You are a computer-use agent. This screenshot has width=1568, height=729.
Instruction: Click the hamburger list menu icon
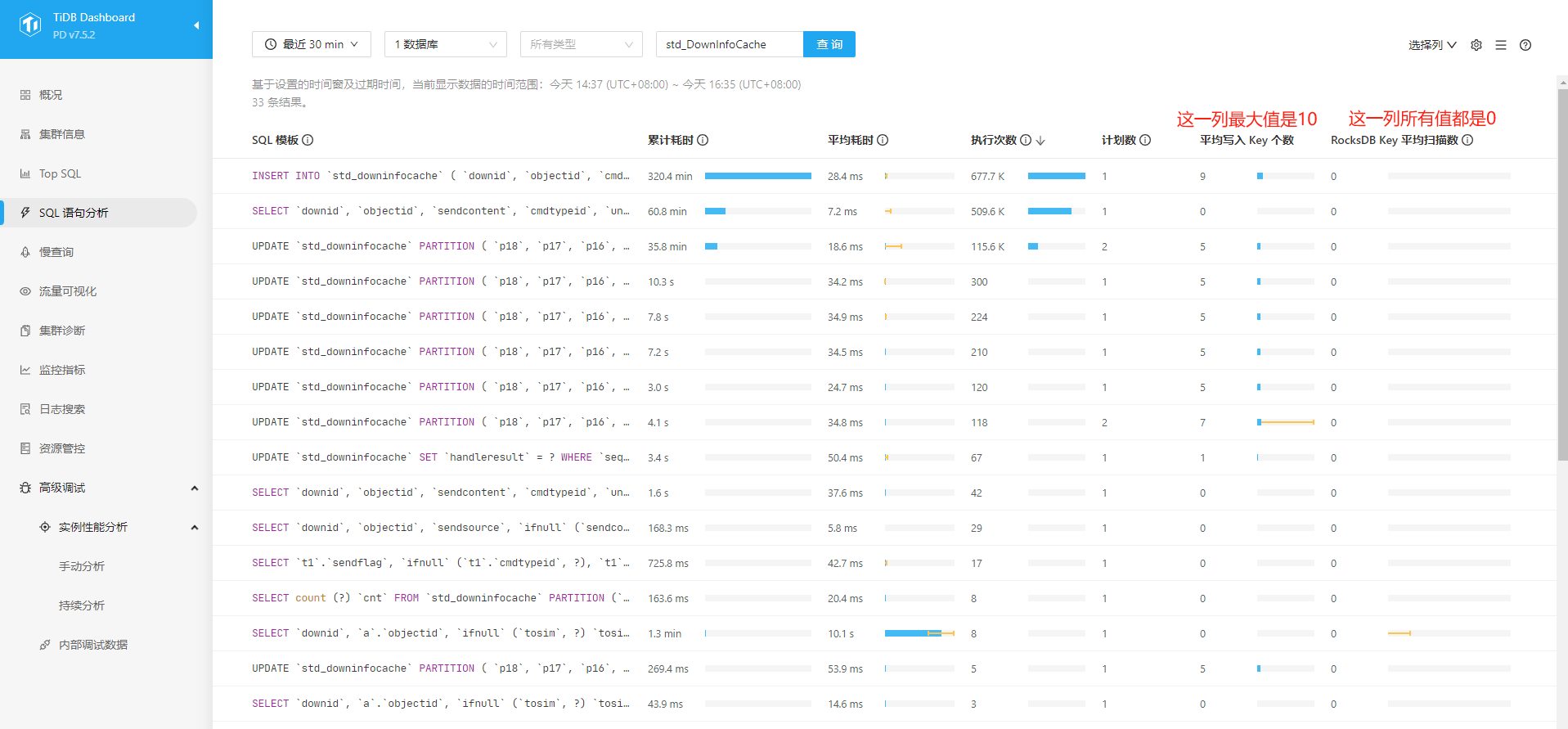click(x=1501, y=45)
